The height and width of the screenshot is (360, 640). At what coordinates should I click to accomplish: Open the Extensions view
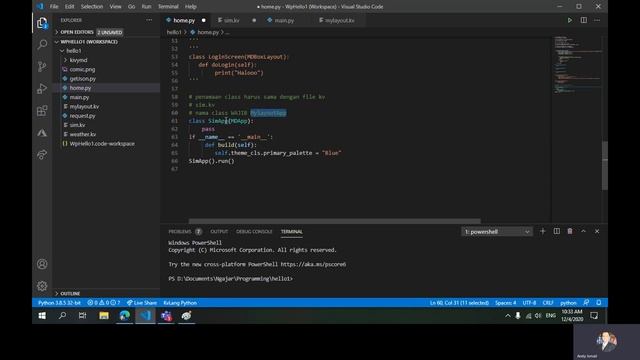point(42,111)
